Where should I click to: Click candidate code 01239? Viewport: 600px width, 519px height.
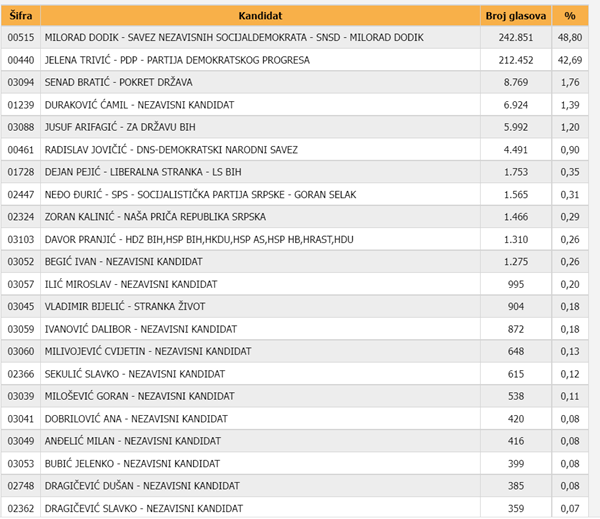20,105
